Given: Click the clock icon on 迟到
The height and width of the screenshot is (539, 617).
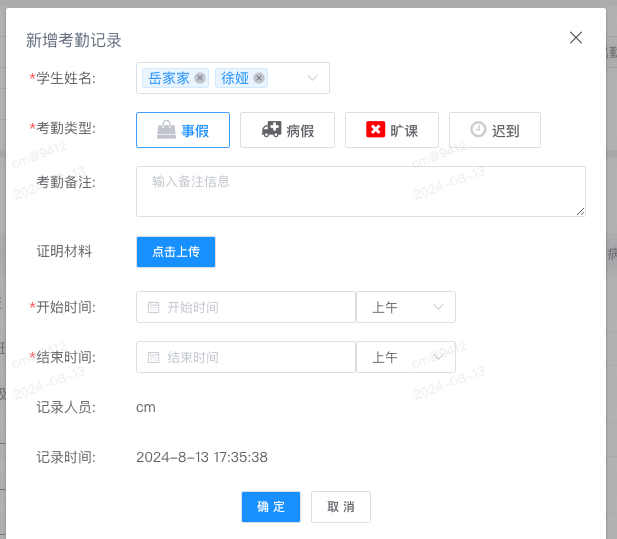Looking at the screenshot, I should 478,129.
